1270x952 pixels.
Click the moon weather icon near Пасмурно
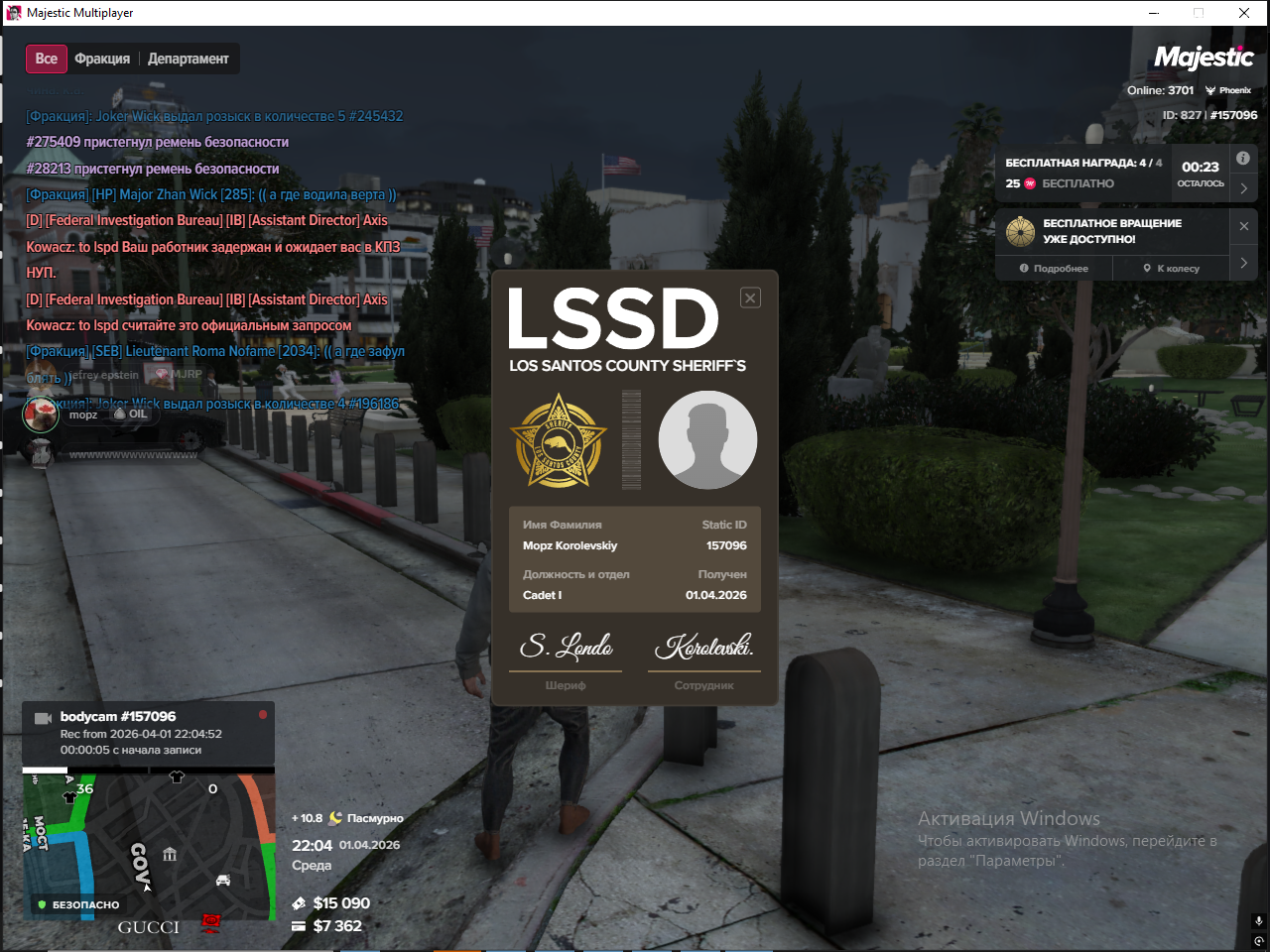[x=335, y=818]
